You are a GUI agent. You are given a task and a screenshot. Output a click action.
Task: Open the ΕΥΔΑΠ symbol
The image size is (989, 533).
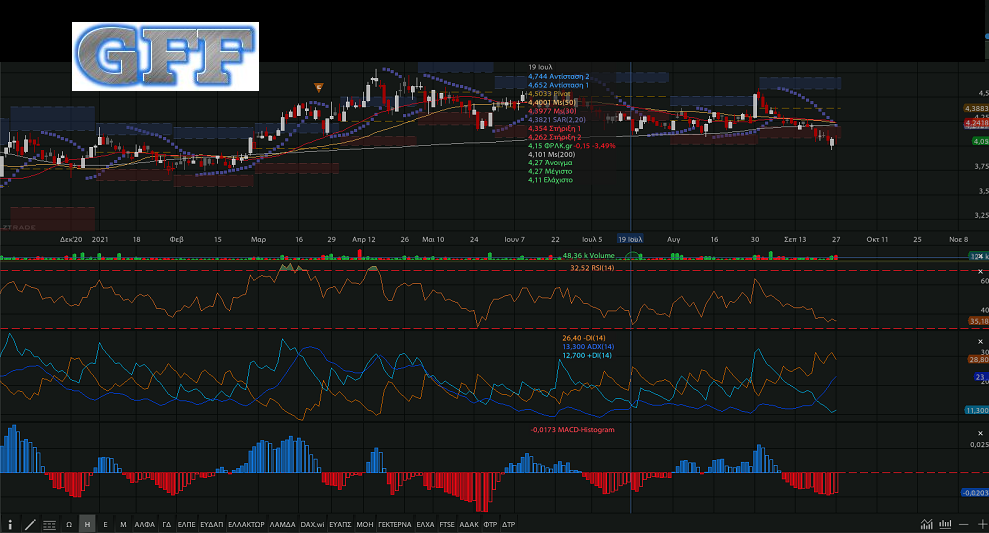coord(211,524)
